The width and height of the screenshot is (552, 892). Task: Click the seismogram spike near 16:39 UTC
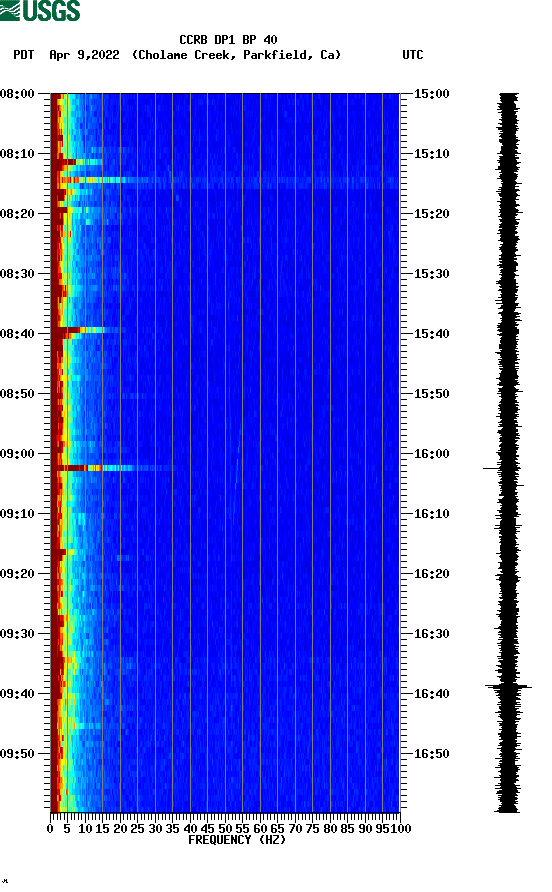pos(508,687)
